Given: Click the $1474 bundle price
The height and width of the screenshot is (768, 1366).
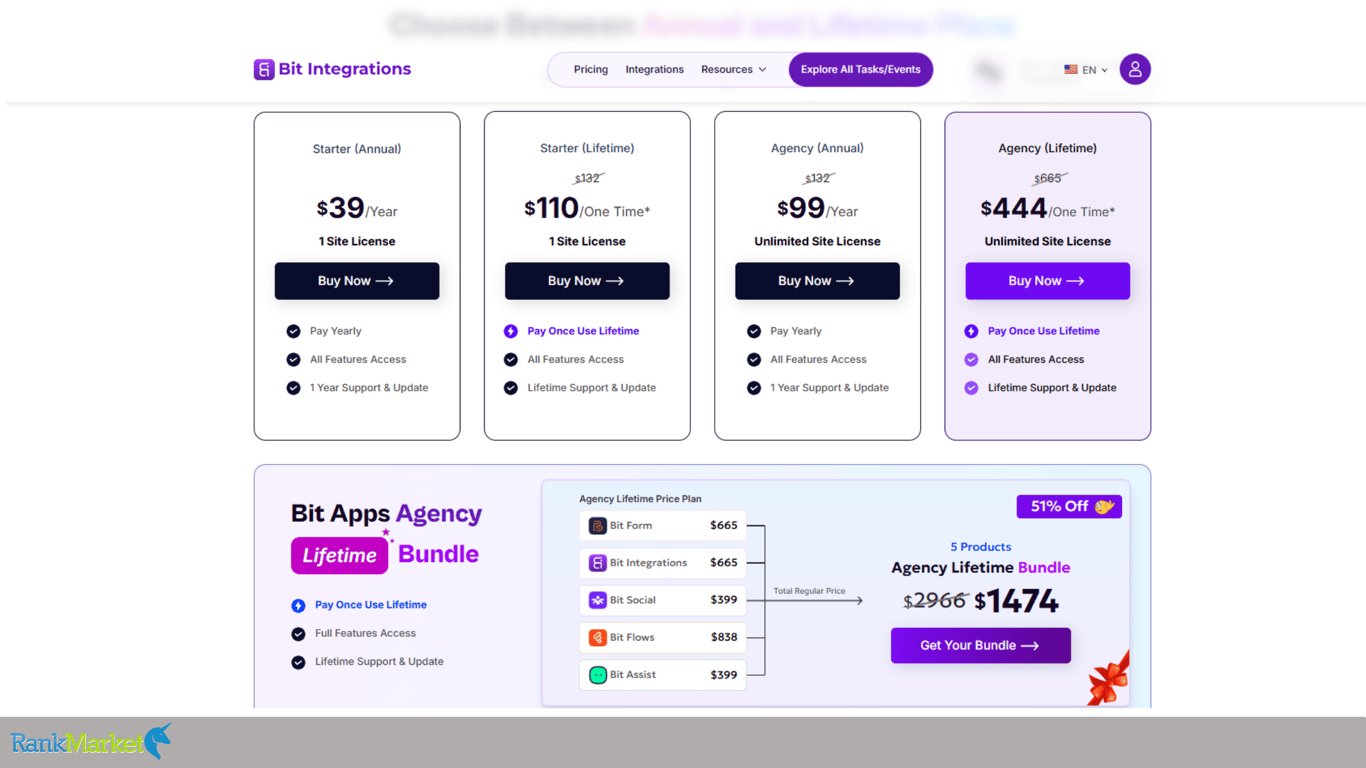Looking at the screenshot, I should (1016, 601).
